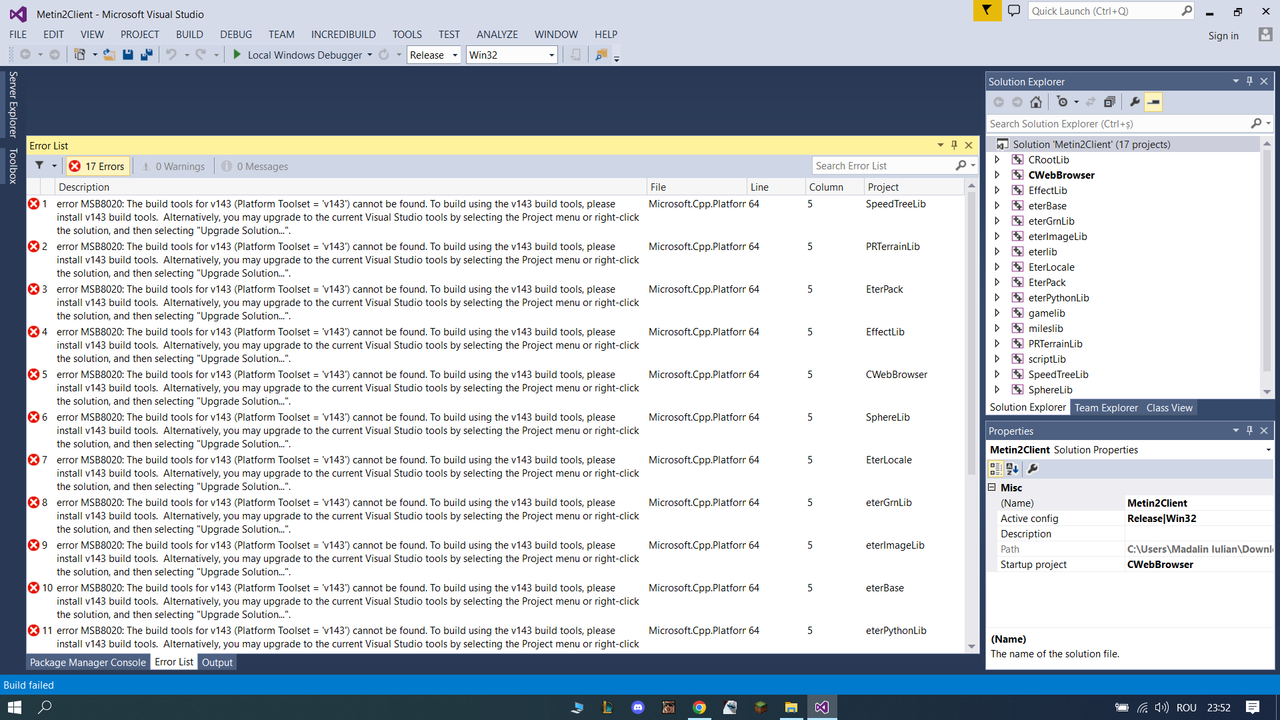Screen dimensions: 1280x720
Task: Expand the gamelib project node
Action: tap(997, 313)
